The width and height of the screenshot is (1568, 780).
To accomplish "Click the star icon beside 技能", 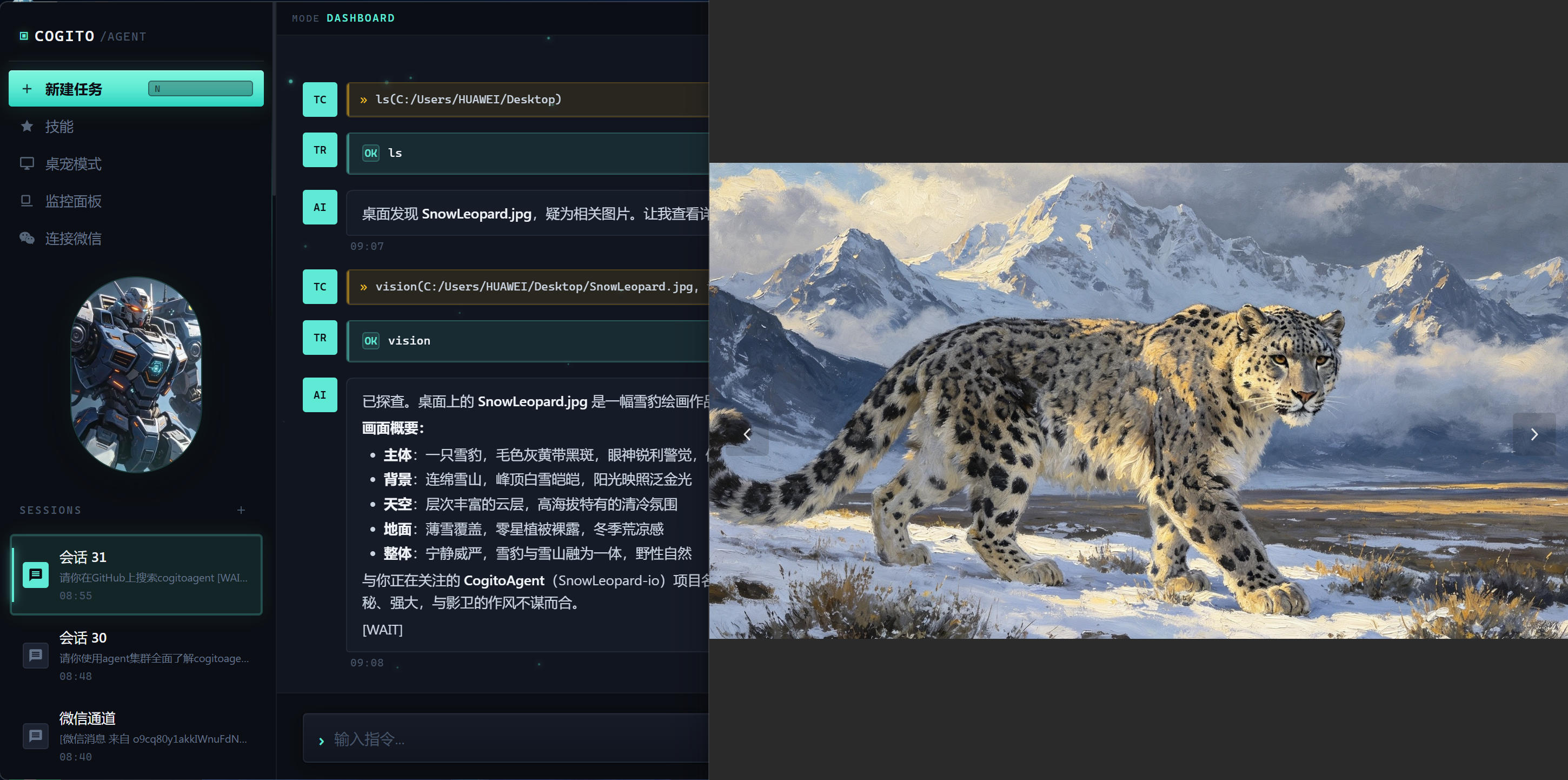I will pos(27,126).
